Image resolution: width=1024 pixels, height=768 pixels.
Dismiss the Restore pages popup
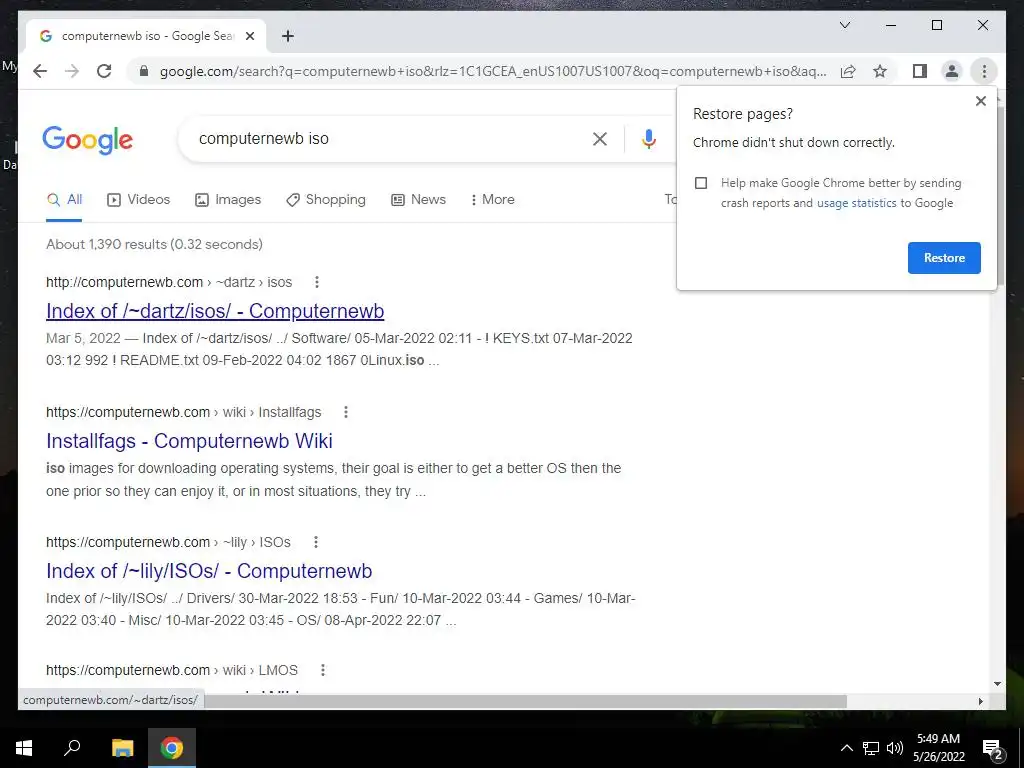[x=980, y=101]
